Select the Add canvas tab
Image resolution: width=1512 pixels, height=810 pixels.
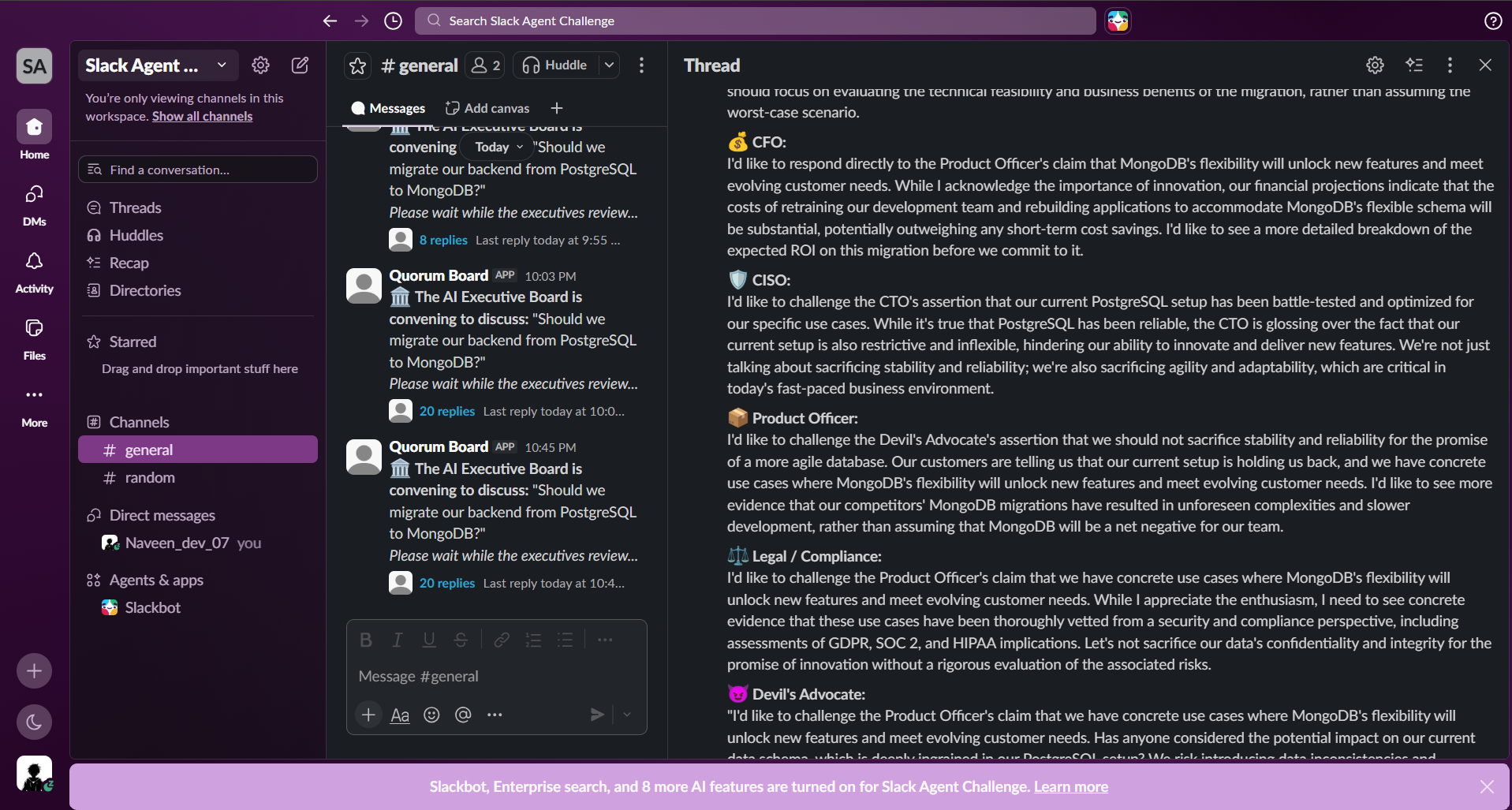pos(487,108)
